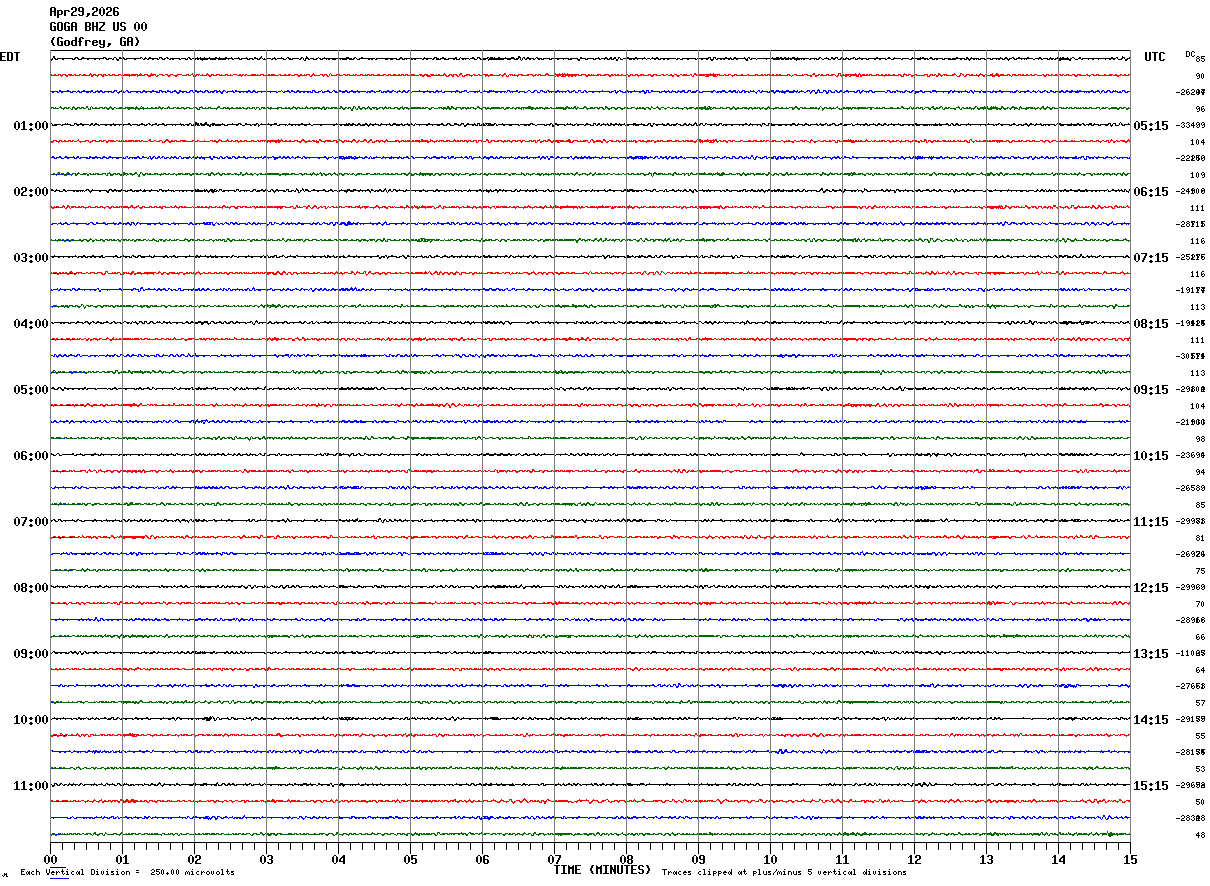
Task: Click the EDT timezone header
Action: 10,57
